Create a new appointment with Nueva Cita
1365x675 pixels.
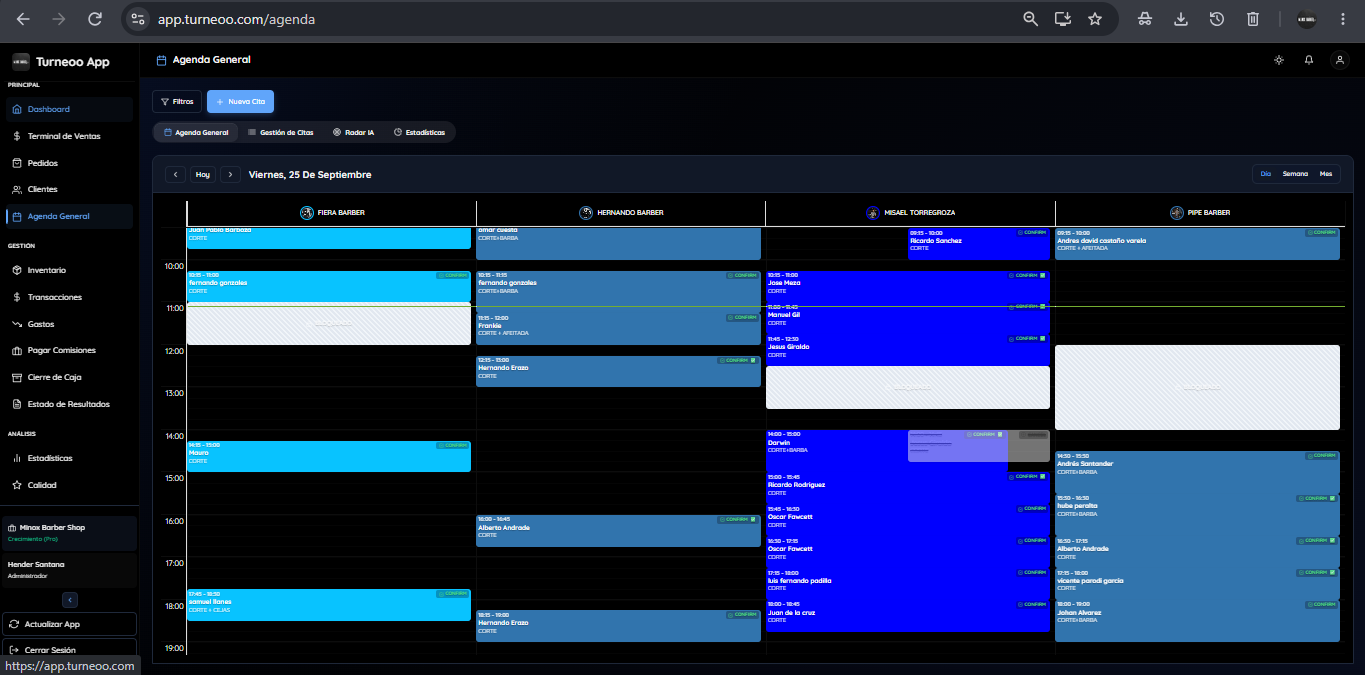(x=240, y=101)
